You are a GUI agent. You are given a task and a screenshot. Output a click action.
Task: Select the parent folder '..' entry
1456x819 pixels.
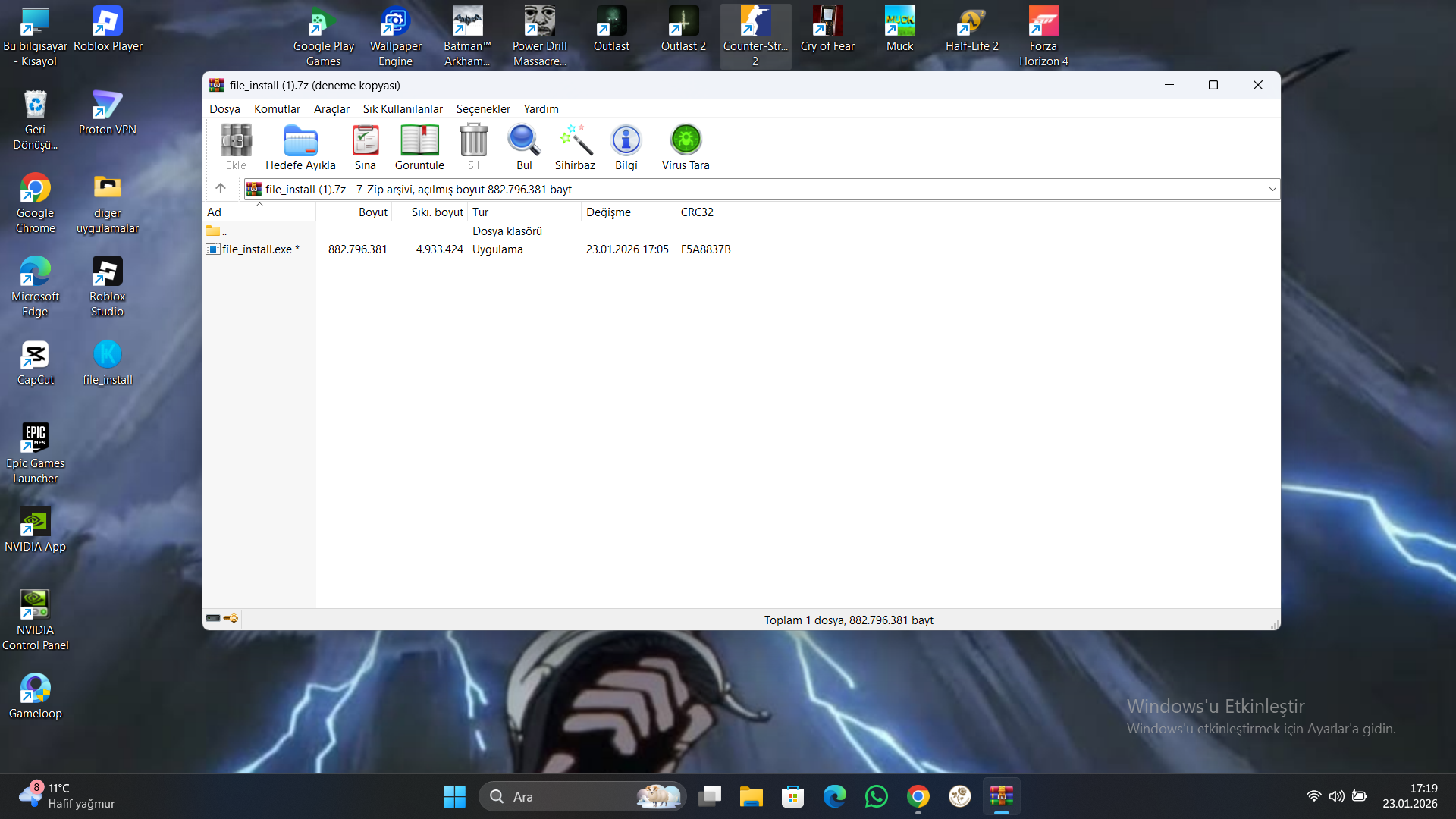(x=217, y=231)
